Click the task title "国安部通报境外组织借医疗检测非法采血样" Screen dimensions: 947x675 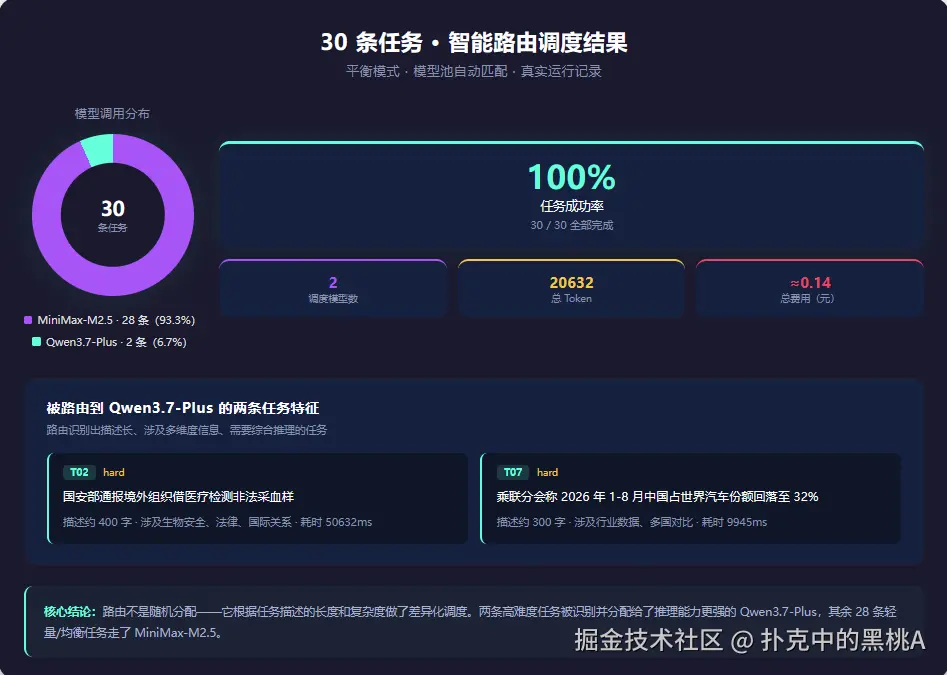[x=178, y=497]
